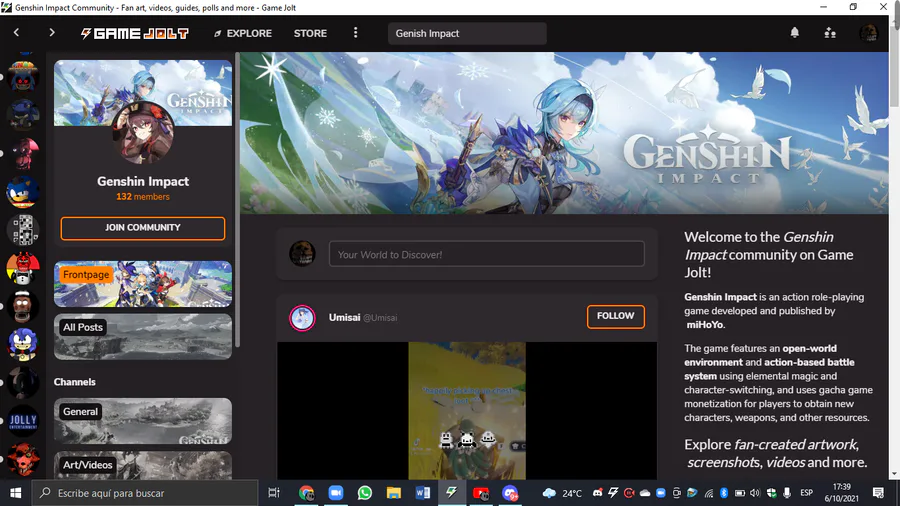The height and width of the screenshot is (506, 900).
Task: Open Umisai's profile name link
Action: (x=344, y=317)
